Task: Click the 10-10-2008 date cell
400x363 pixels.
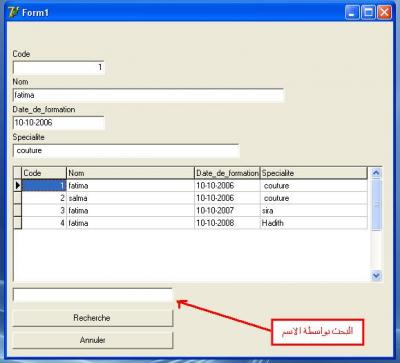Action: click(x=227, y=223)
